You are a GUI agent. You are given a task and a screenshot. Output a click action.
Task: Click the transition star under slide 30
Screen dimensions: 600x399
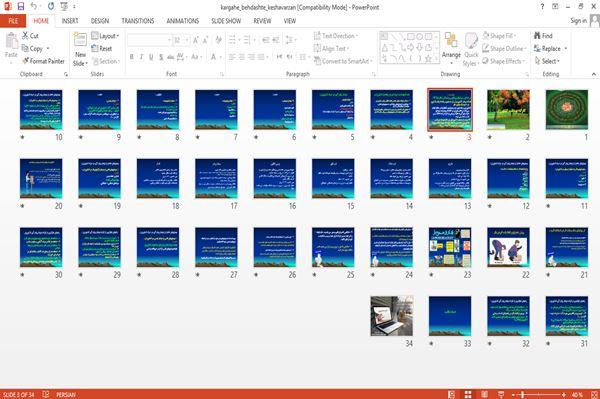[23, 275]
